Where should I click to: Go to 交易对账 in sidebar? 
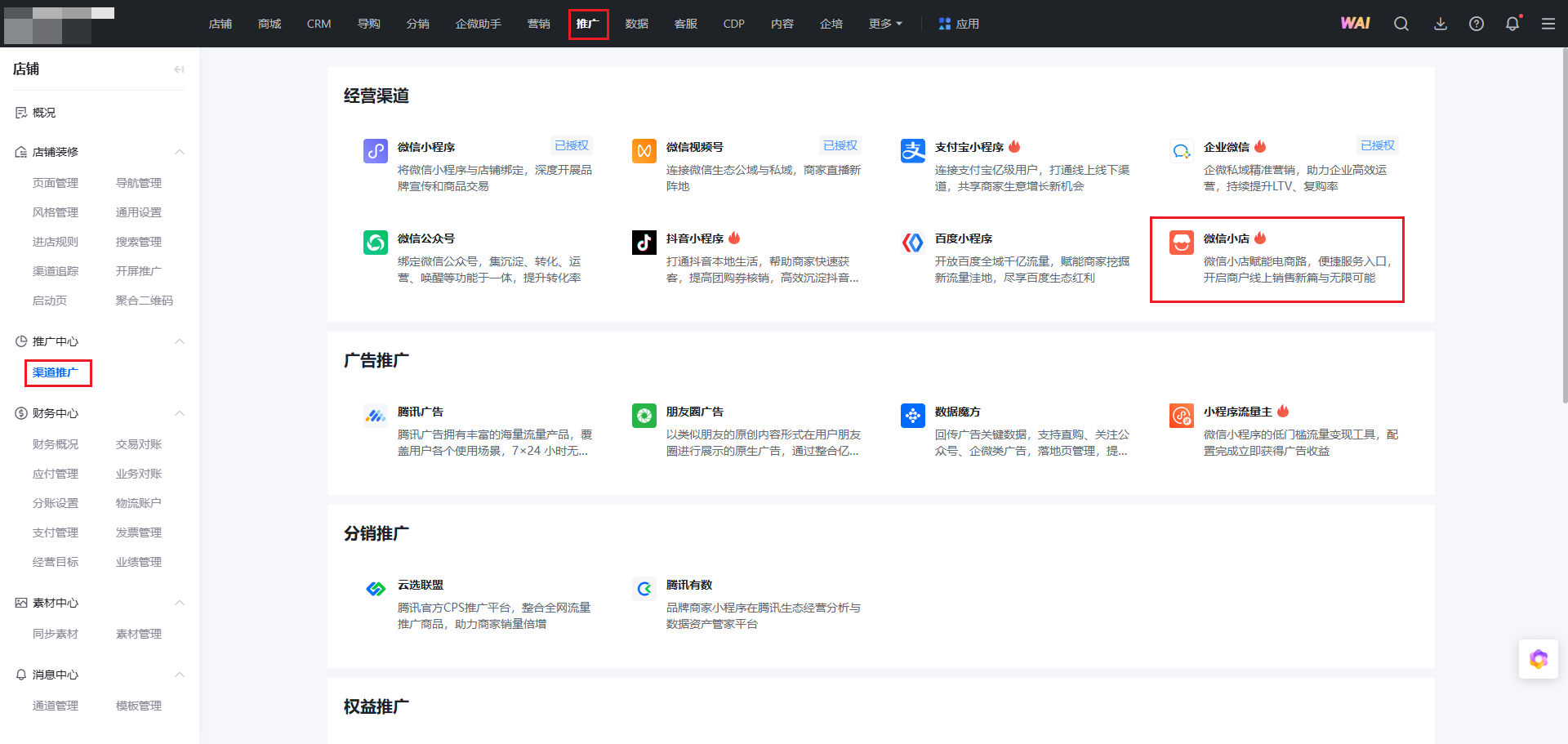pos(139,444)
